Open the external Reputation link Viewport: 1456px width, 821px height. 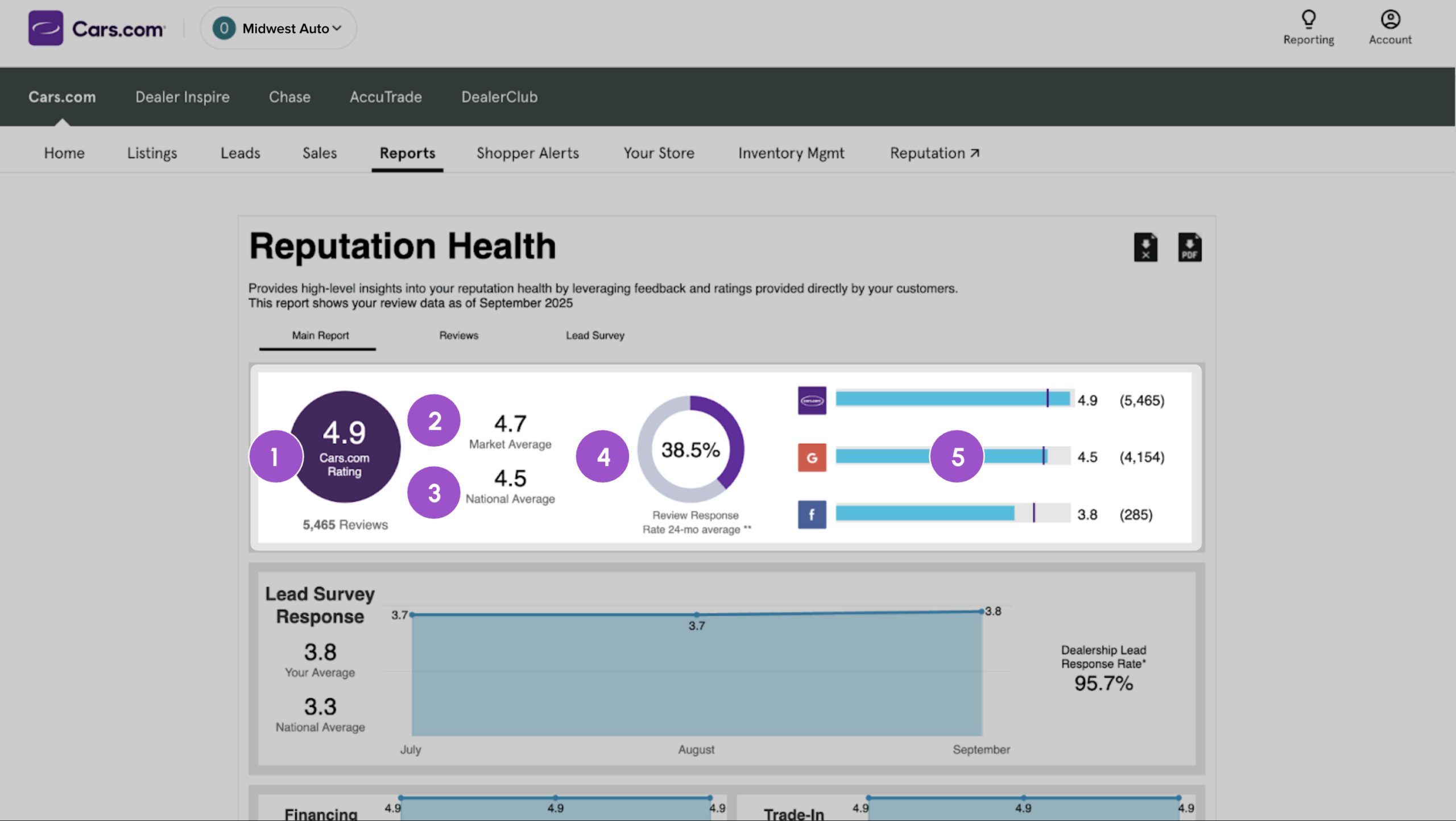pyautogui.click(x=934, y=153)
